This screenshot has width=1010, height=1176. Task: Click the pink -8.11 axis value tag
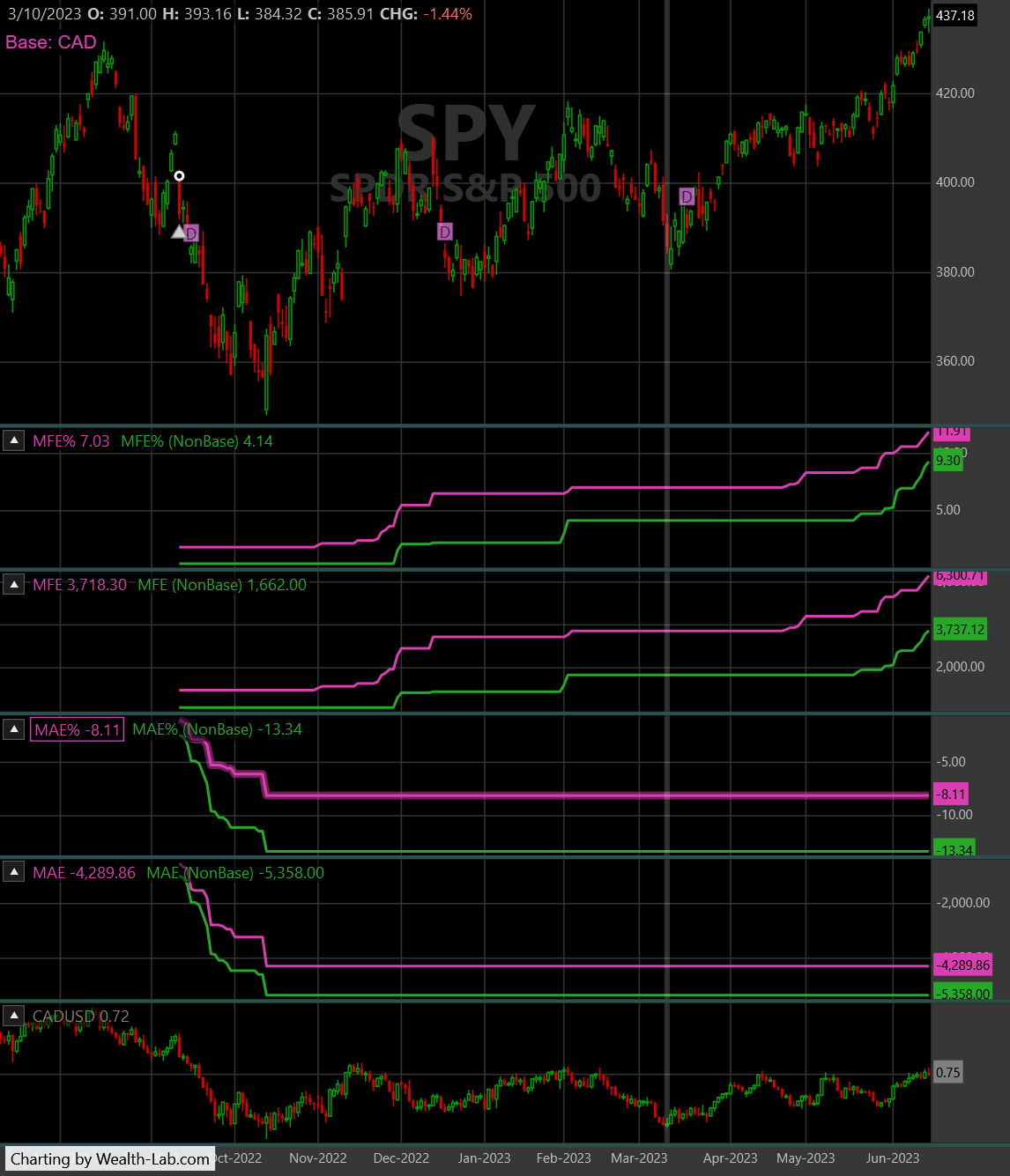[951, 795]
